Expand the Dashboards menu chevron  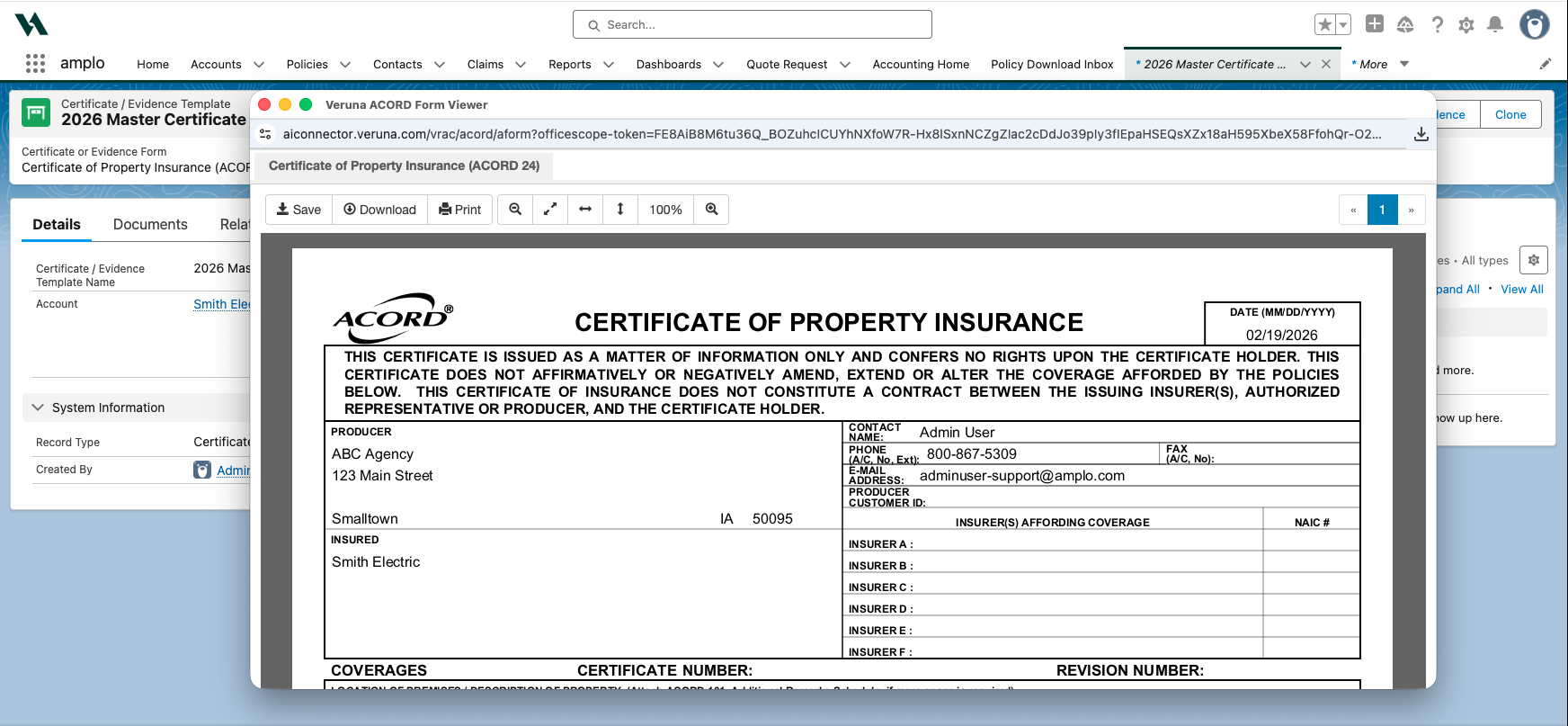pyautogui.click(x=718, y=65)
